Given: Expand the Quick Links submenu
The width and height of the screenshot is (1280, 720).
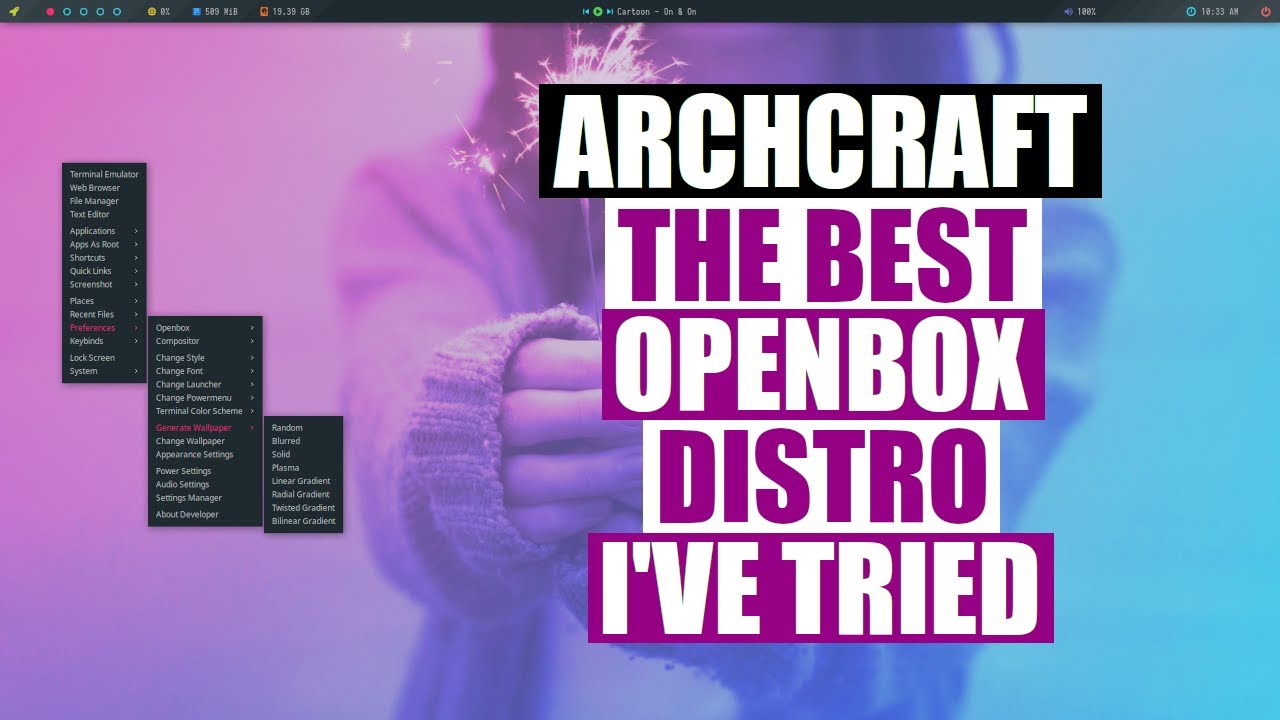Looking at the screenshot, I should point(104,271).
